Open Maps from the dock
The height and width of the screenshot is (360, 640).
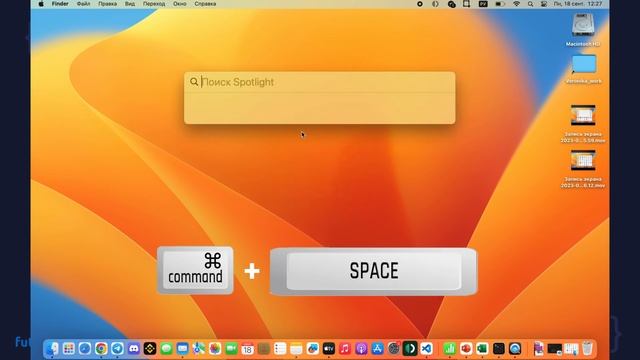click(x=199, y=348)
